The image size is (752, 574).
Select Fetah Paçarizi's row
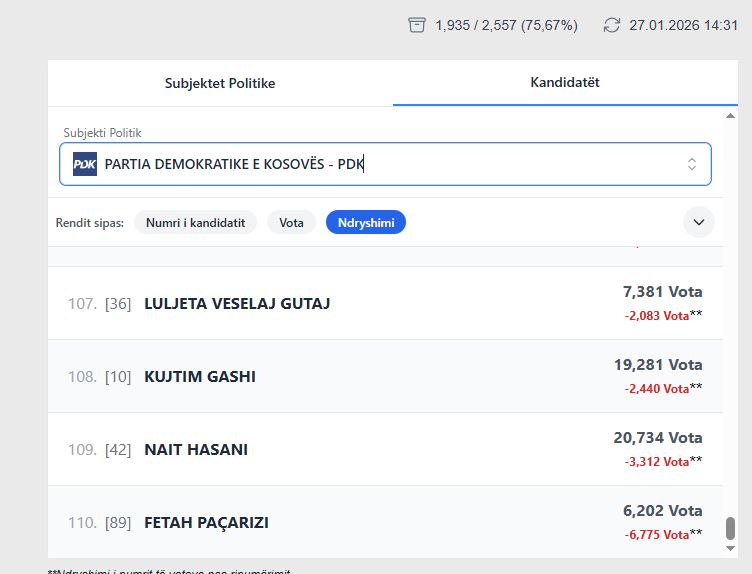[x=206, y=523]
